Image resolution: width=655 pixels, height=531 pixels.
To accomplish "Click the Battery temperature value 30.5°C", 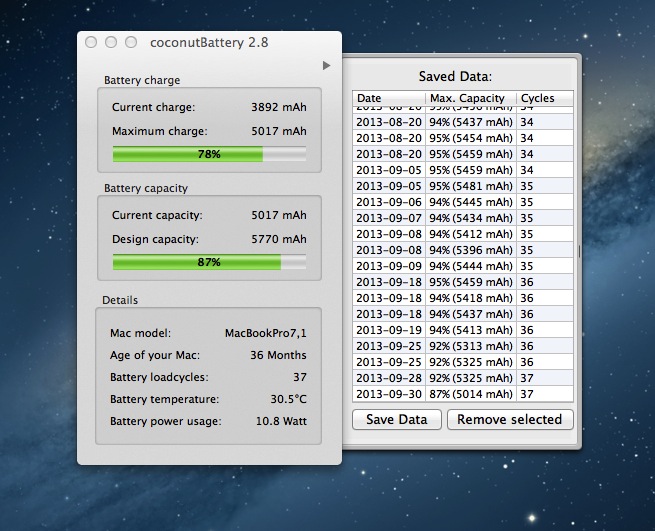I will pyautogui.click(x=288, y=399).
